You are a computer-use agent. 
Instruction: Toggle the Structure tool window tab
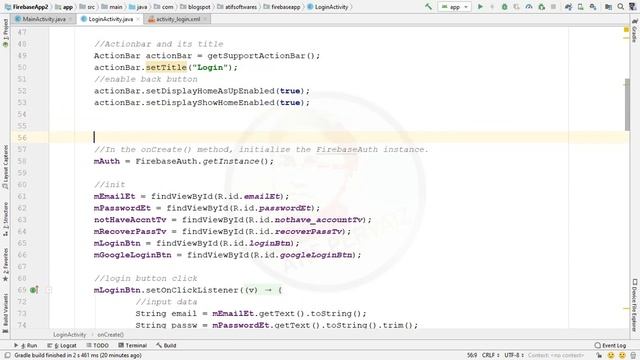point(5,219)
